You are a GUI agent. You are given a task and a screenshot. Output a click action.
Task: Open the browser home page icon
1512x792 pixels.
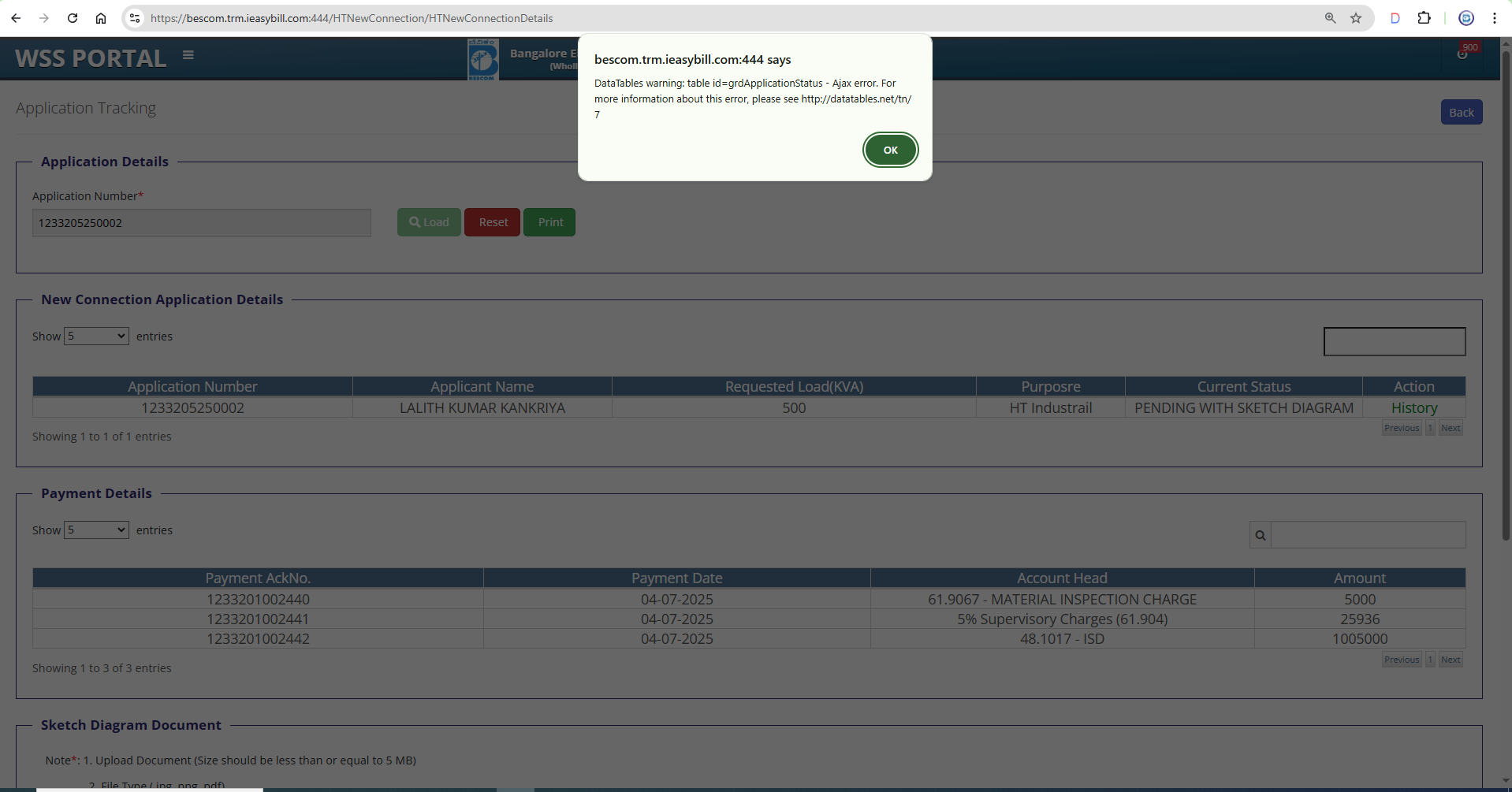[101, 18]
